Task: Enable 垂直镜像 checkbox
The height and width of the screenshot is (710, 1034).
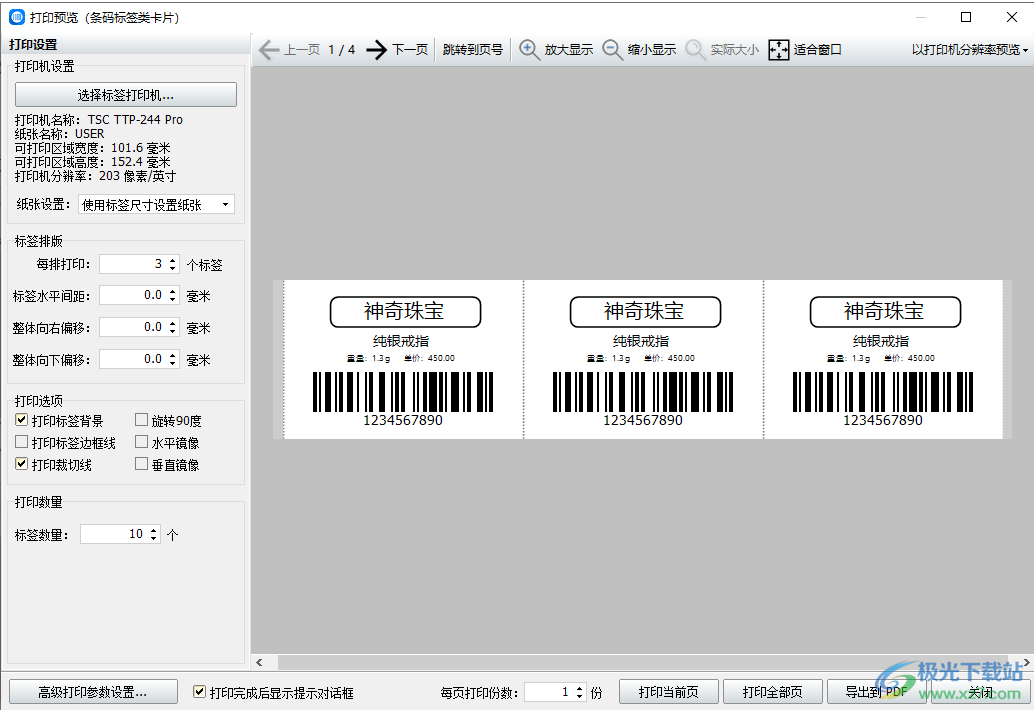Action: coord(141,464)
